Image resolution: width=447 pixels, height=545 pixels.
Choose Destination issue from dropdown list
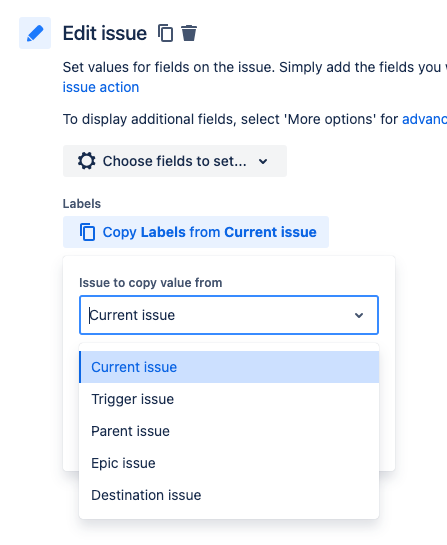click(x=229, y=495)
